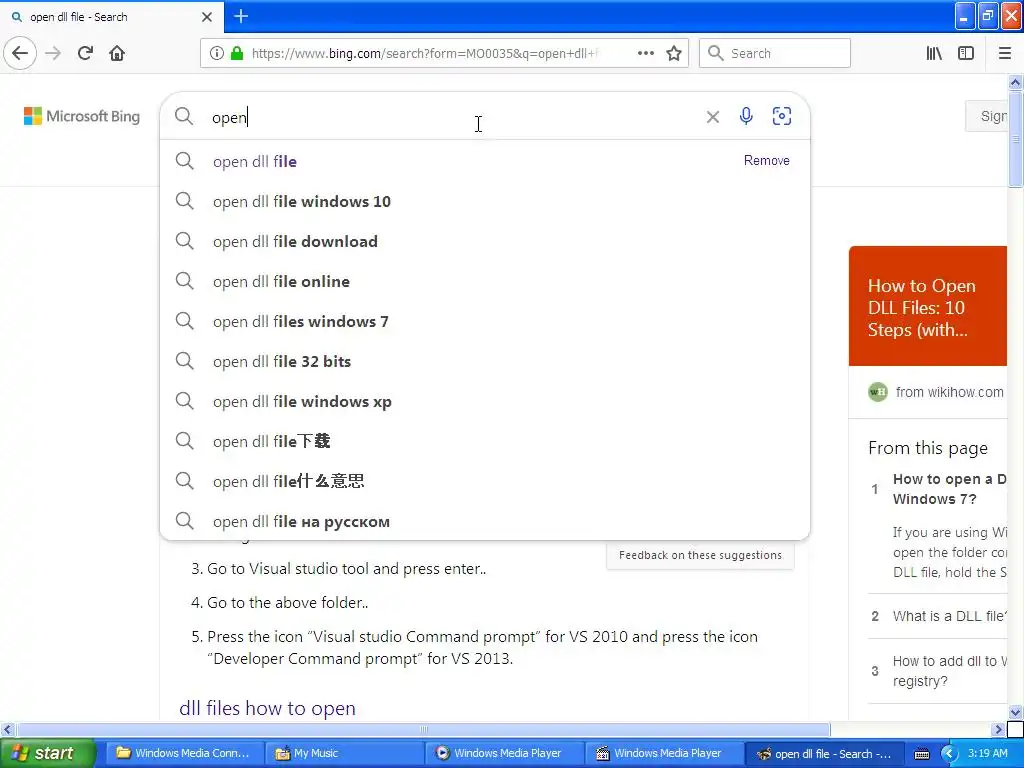Click 'open dll file - Search' taskbar button
This screenshot has width=1024, height=768.
click(x=825, y=753)
